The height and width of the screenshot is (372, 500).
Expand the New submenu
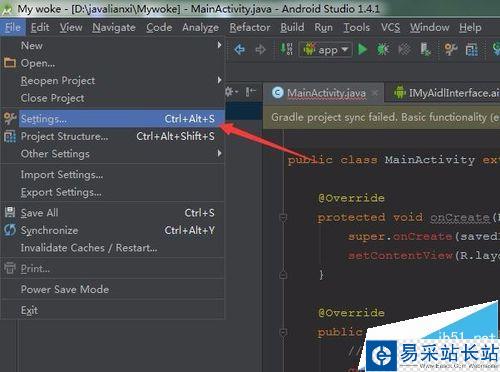113,45
